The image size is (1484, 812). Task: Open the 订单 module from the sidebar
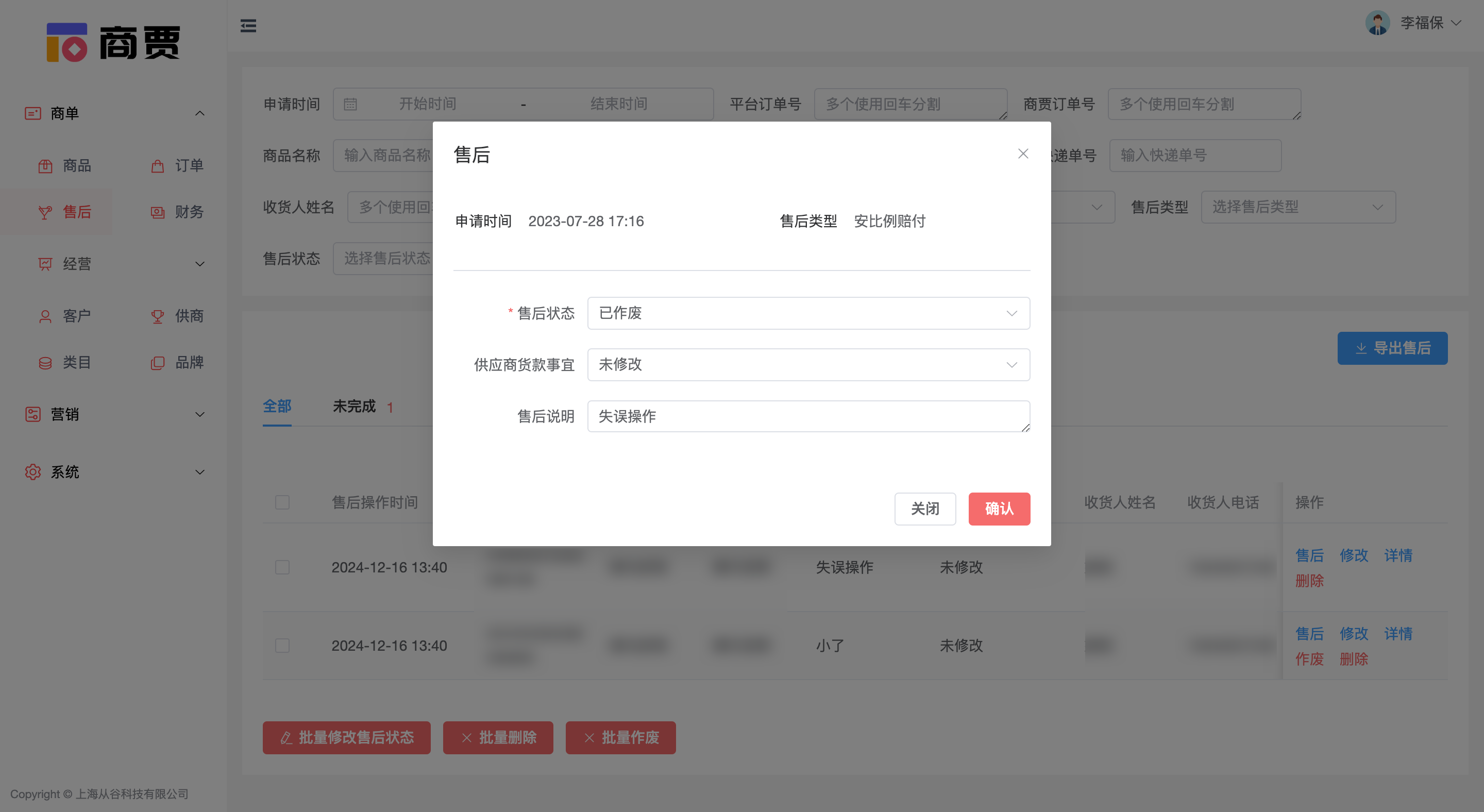pyautogui.click(x=157, y=166)
